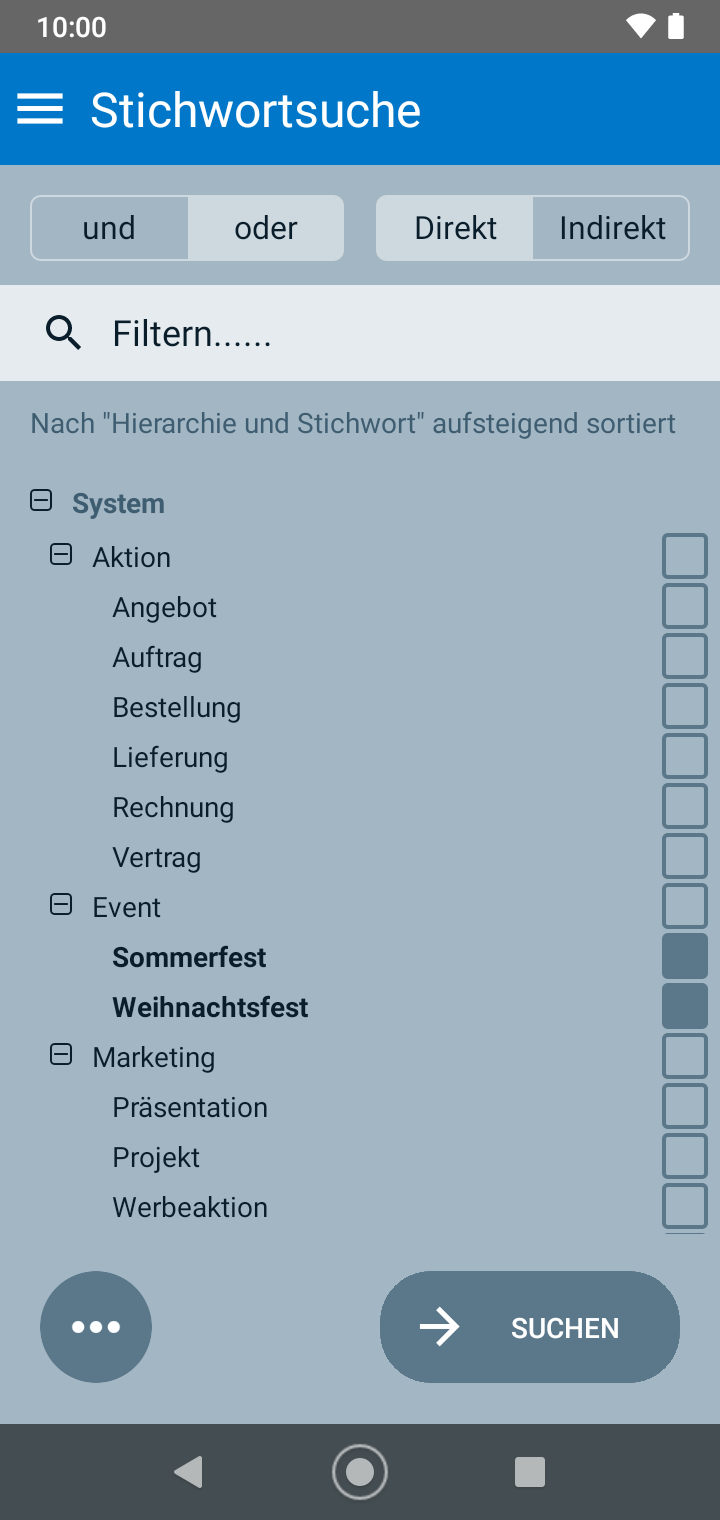This screenshot has width=720, height=1520.
Task: Select the 'und' operator
Action: click(109, 228)
